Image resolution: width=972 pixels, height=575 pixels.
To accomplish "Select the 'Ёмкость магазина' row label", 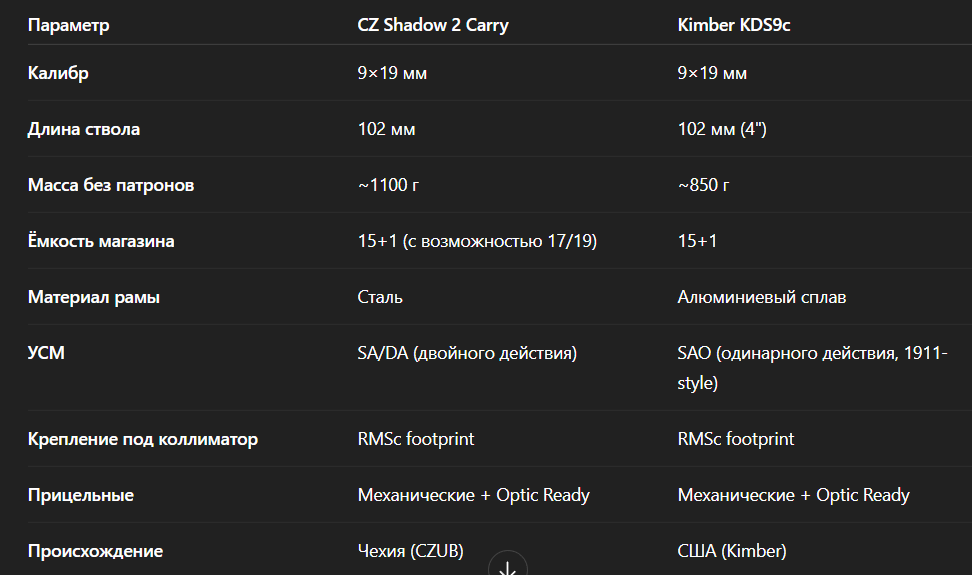I will coord(101,241).
